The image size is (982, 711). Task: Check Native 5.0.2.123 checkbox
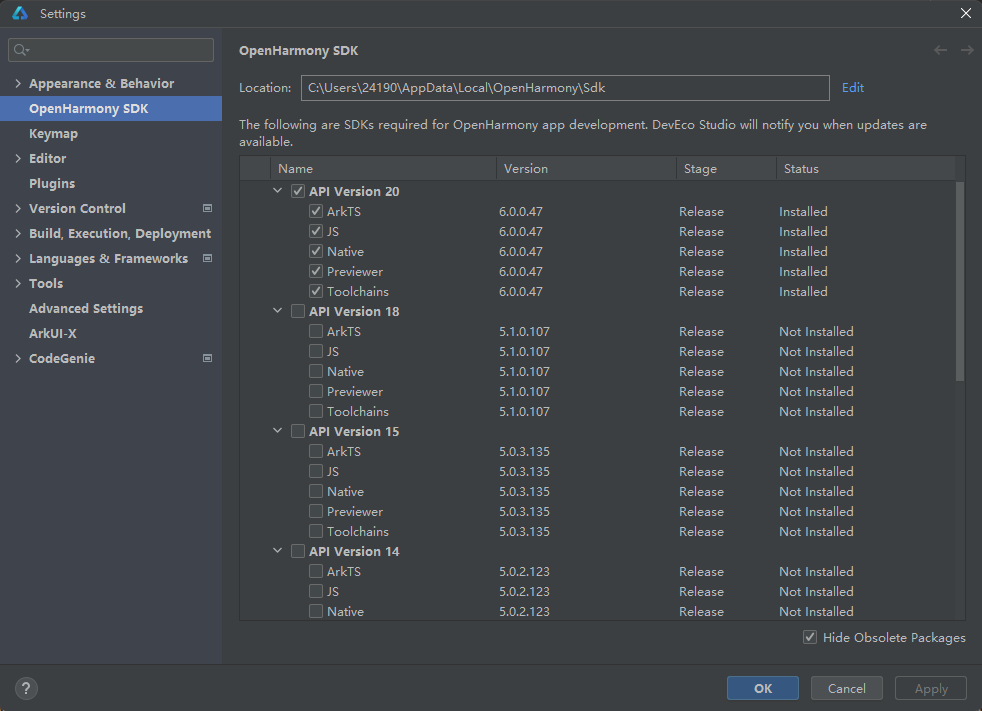coord(316,611)
